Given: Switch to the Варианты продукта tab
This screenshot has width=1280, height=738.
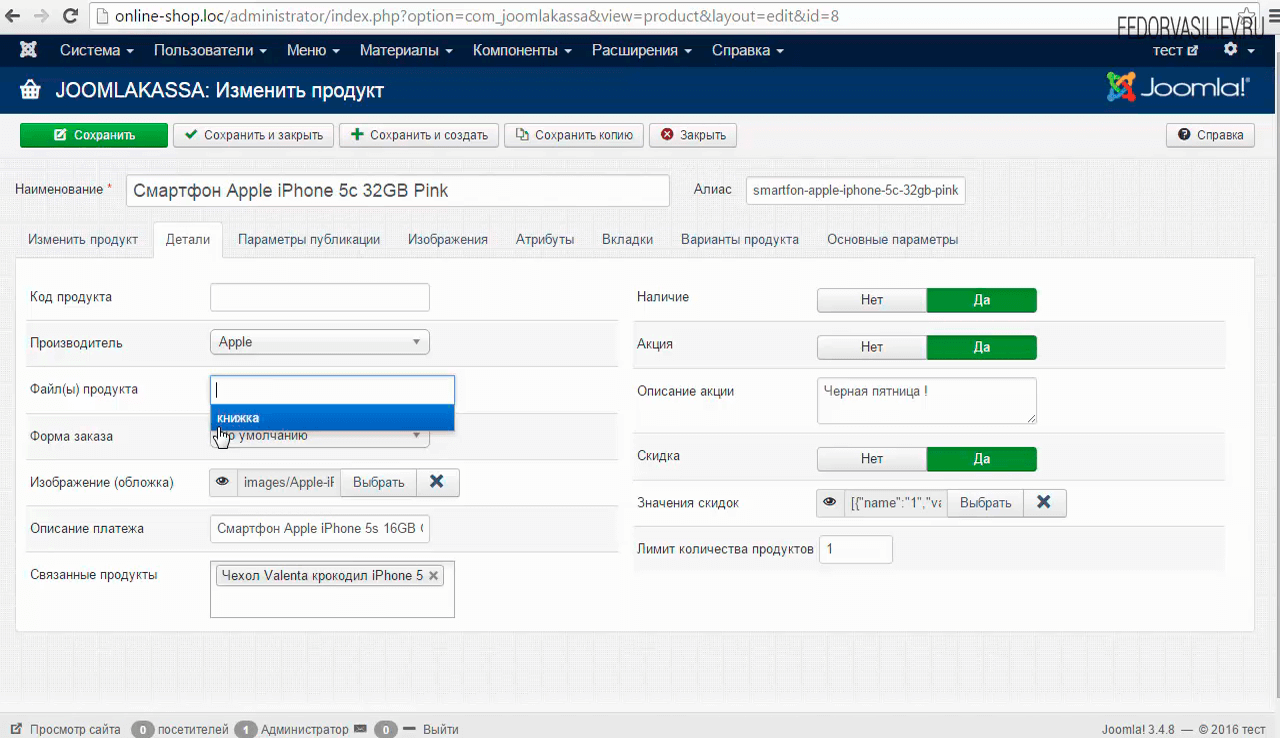Looking at the screenshot, I should (740, 240).
